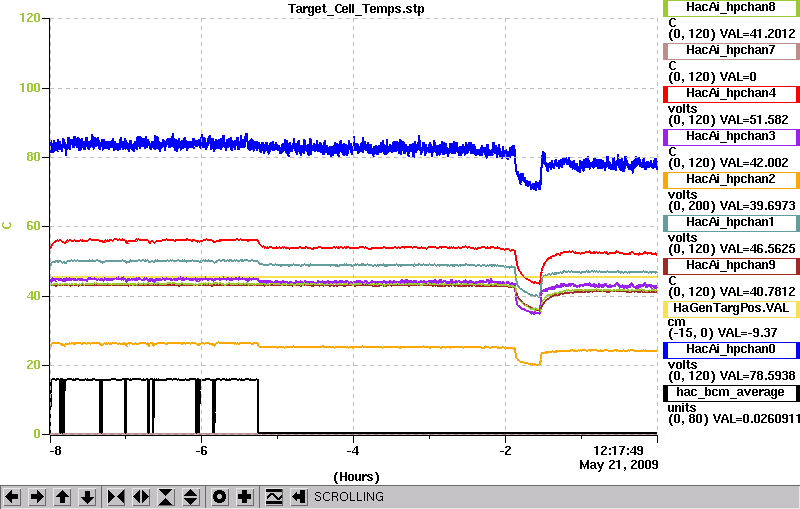Click the 'units' label under hac_bcm_average
This screenshot has width=800, height=509.
[682, 408]
